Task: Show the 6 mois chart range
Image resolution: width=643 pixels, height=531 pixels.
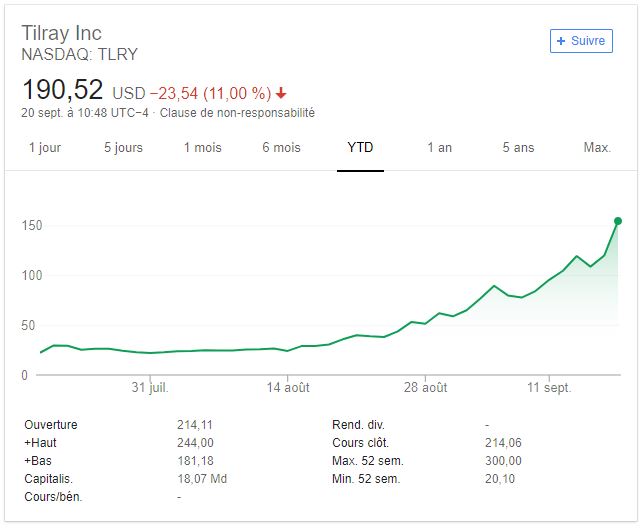Action: pos(281,147)
